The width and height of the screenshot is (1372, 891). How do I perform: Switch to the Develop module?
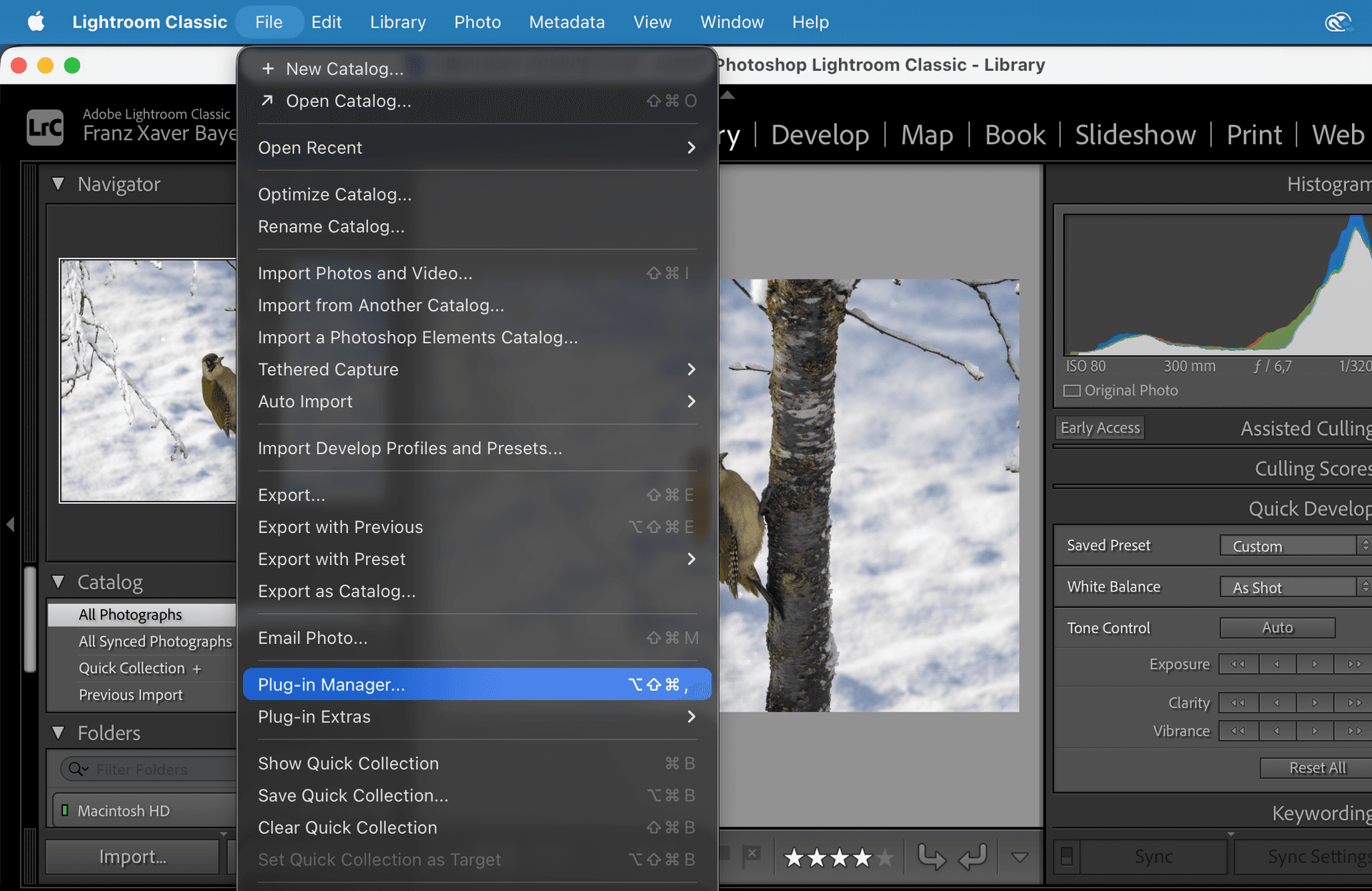pos(820,134)
